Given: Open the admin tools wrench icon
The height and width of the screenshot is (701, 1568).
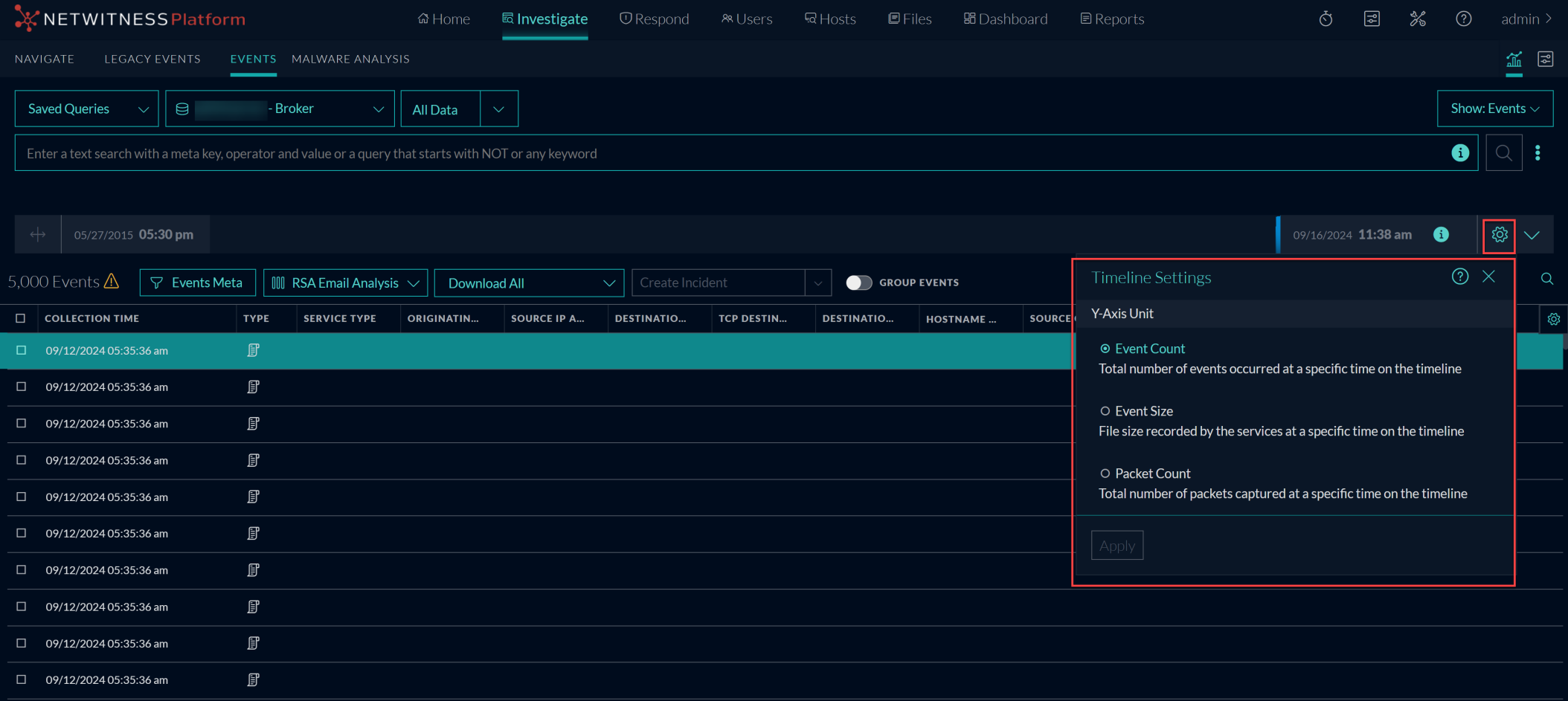Looking at the screenshot, I should pyautogui.click(x=1418, y=19).
